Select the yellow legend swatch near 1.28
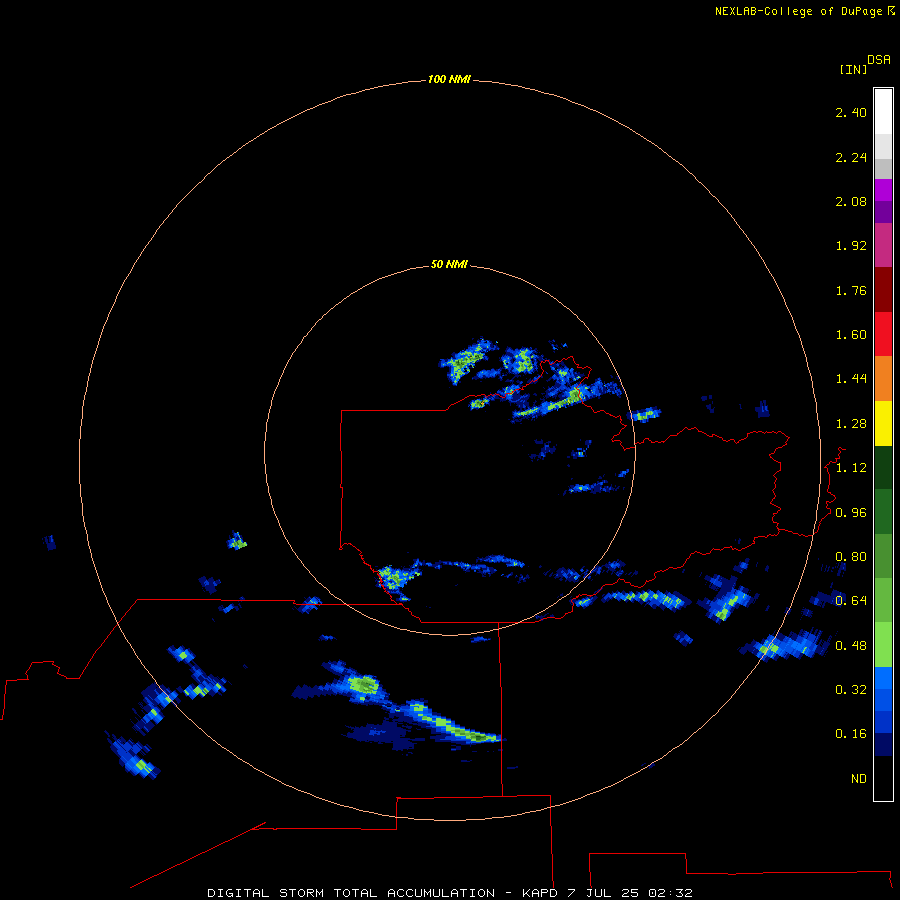This screenshot has width=900, height=900. coord(883,423)
